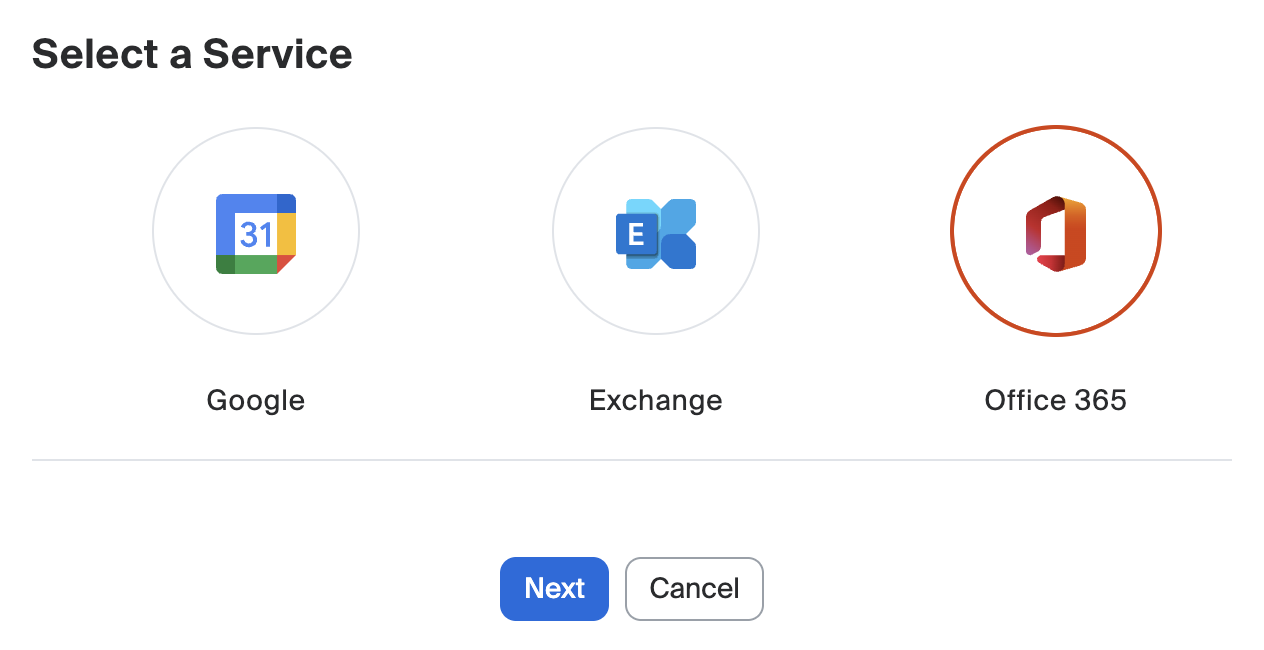Click the "Exchange" text label
Image resolution: width=1264 pixels, height=650 pixels.
(656, 401)
